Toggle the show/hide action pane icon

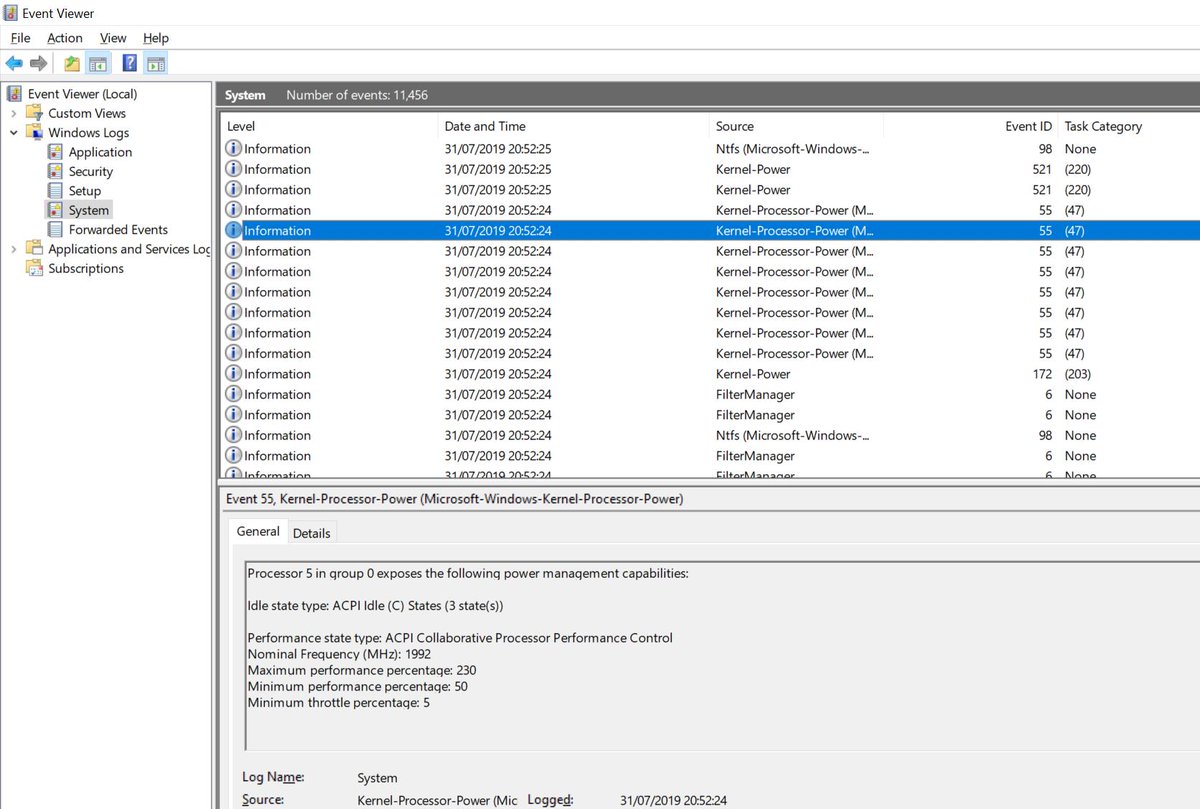(x=155, y=64)
